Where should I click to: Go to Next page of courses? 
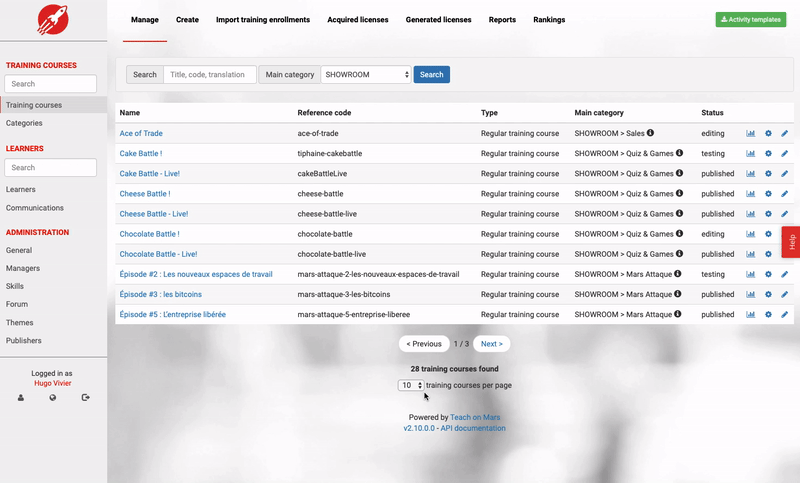pyautogui.click(x=491, y=344)
